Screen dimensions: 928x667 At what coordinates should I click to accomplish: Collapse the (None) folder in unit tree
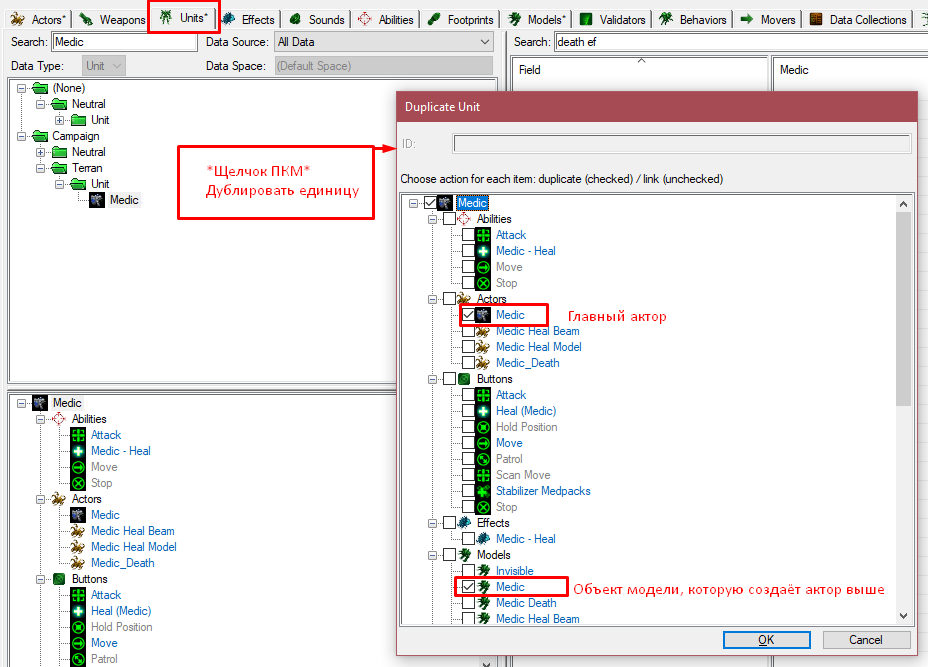(x=21, y=88)
